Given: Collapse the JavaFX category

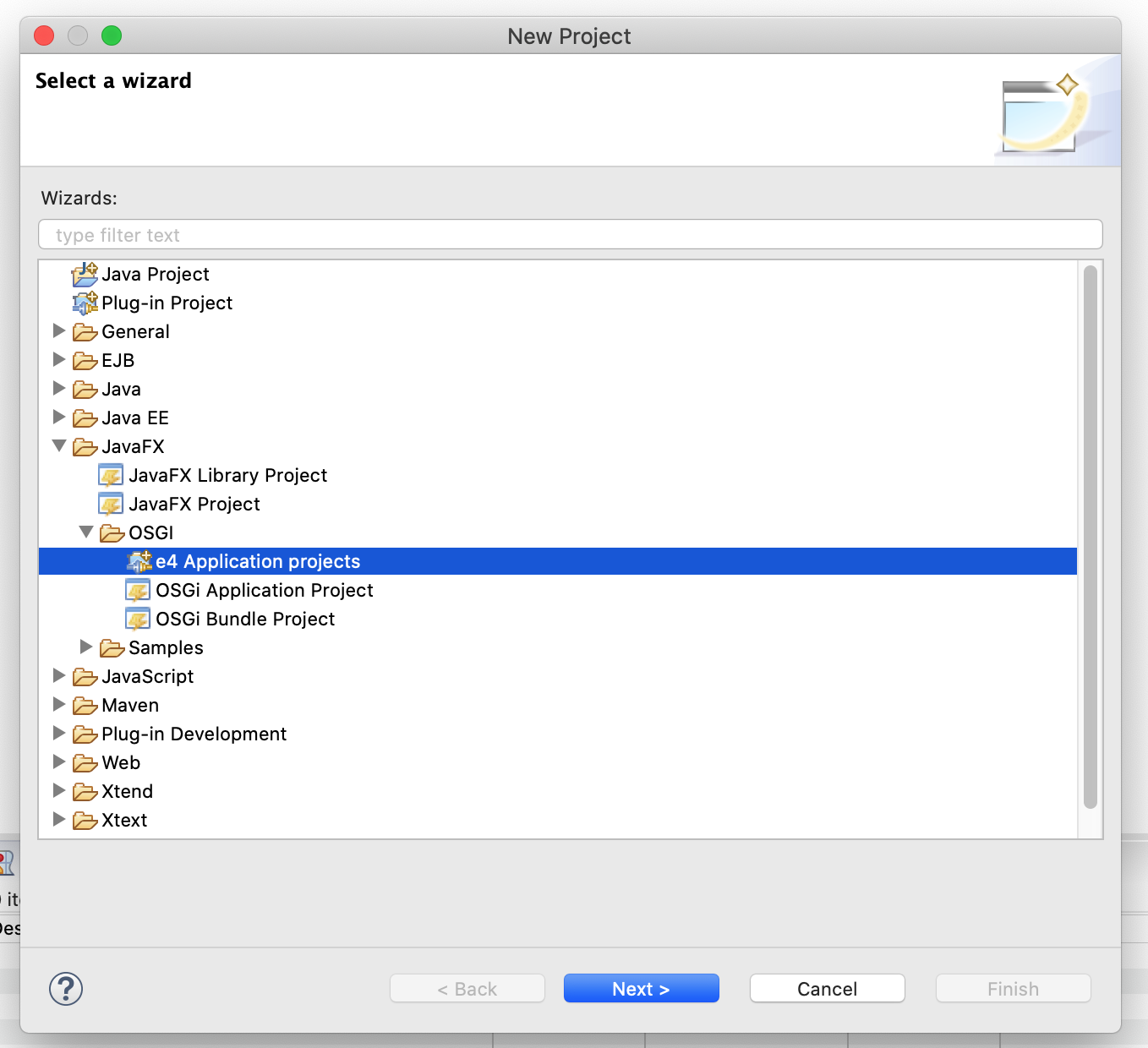Looking at the screenshot, I should click(x=59, y=446).
